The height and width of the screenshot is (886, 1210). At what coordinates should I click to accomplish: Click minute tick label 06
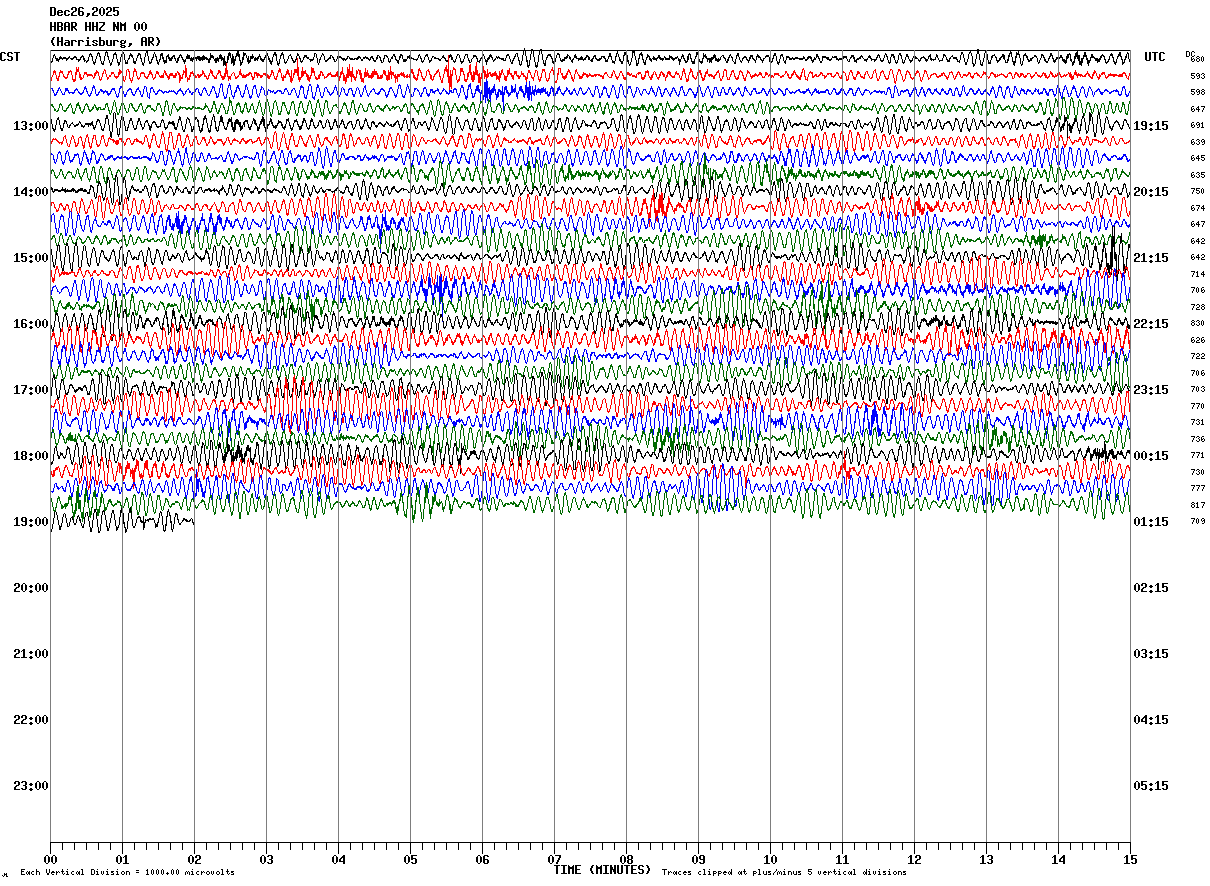click(482, 859)
